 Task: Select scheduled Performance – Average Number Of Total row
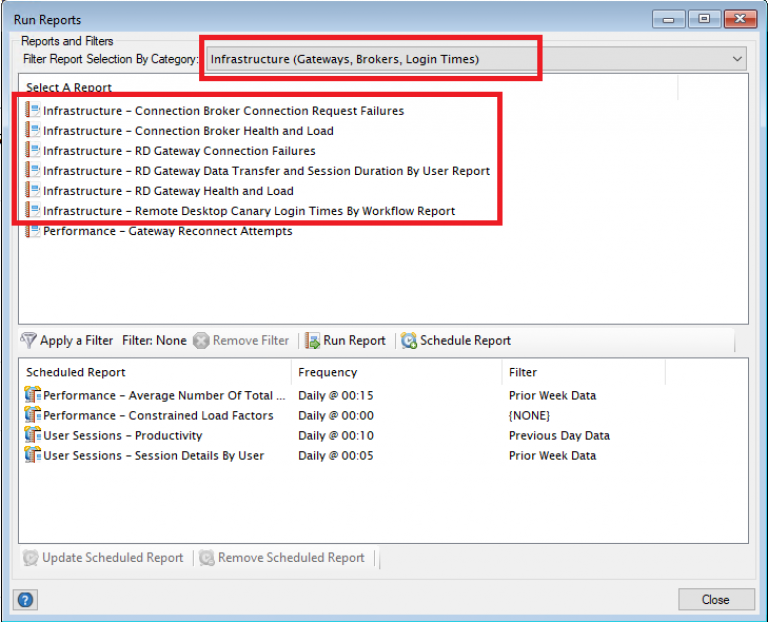(164, 395)
